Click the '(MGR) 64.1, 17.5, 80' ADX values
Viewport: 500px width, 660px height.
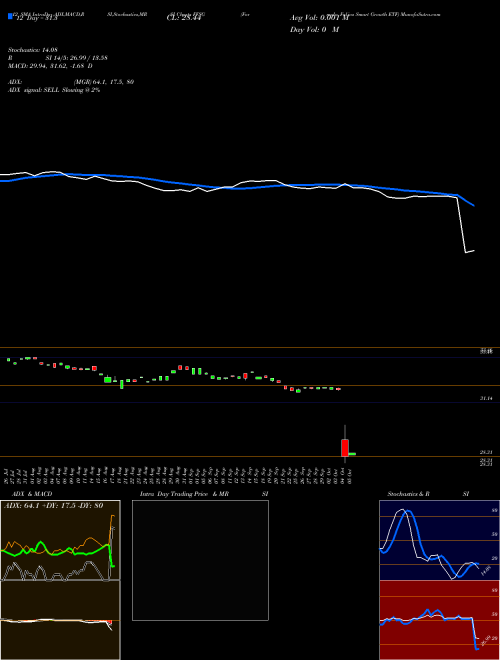(x=104, y=82)
